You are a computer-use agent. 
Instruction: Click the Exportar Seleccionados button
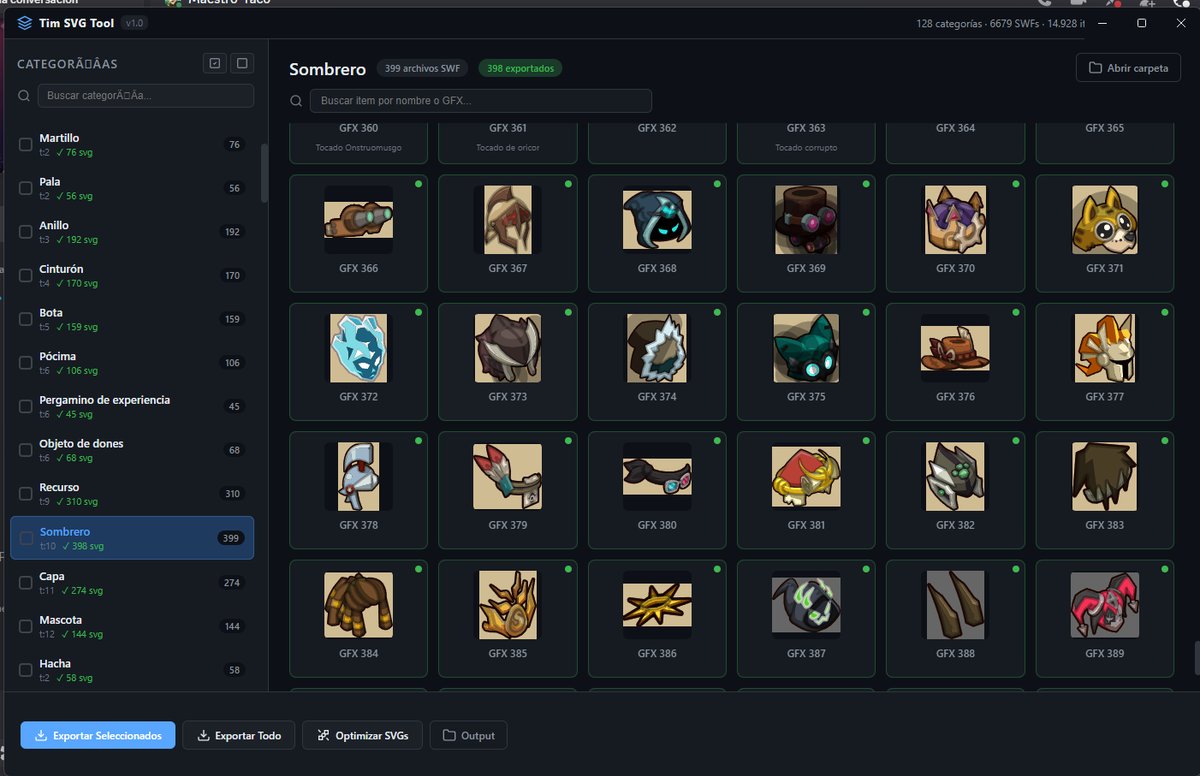click(x=98, y=736)
